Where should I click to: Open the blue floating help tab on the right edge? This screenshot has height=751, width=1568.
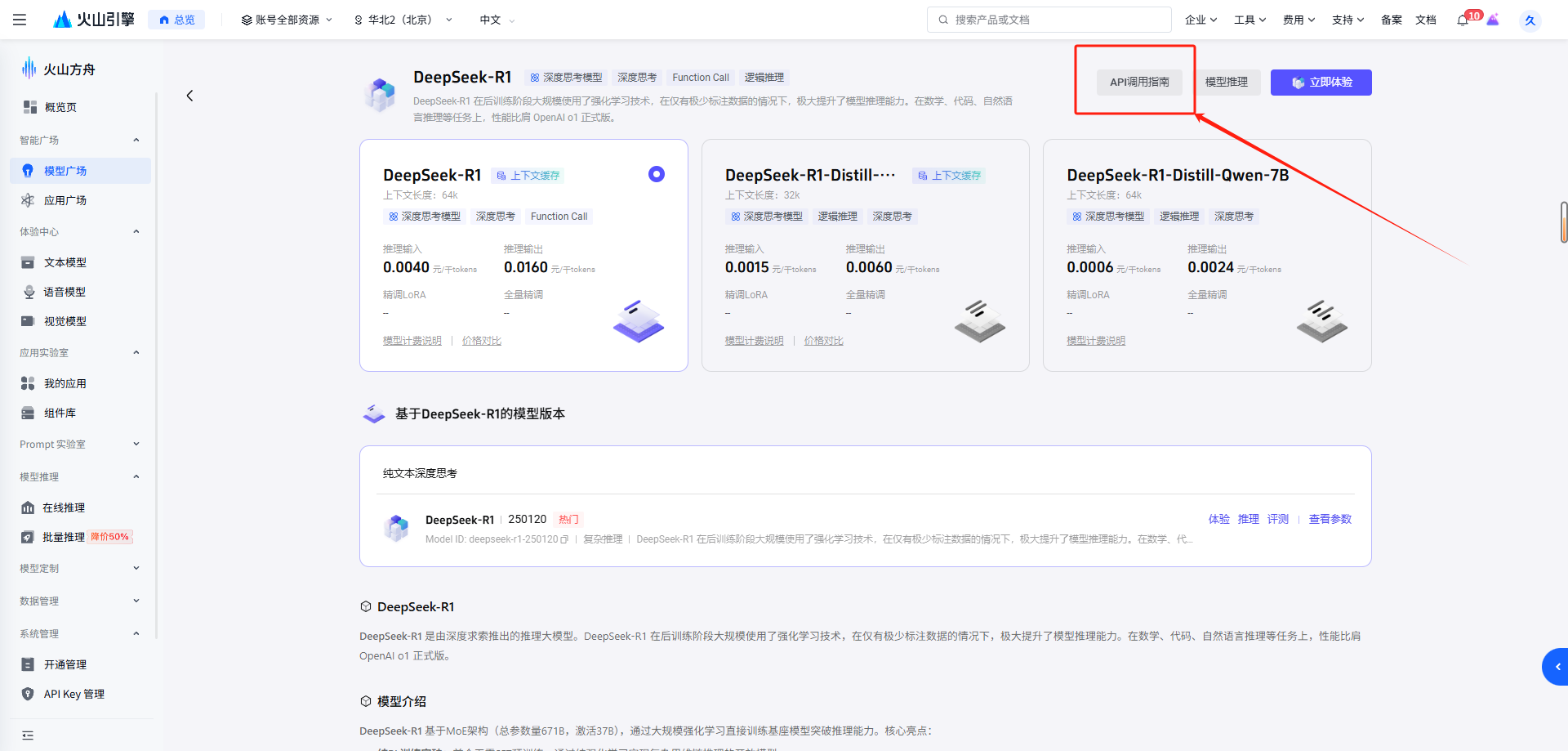[1555, 667]
